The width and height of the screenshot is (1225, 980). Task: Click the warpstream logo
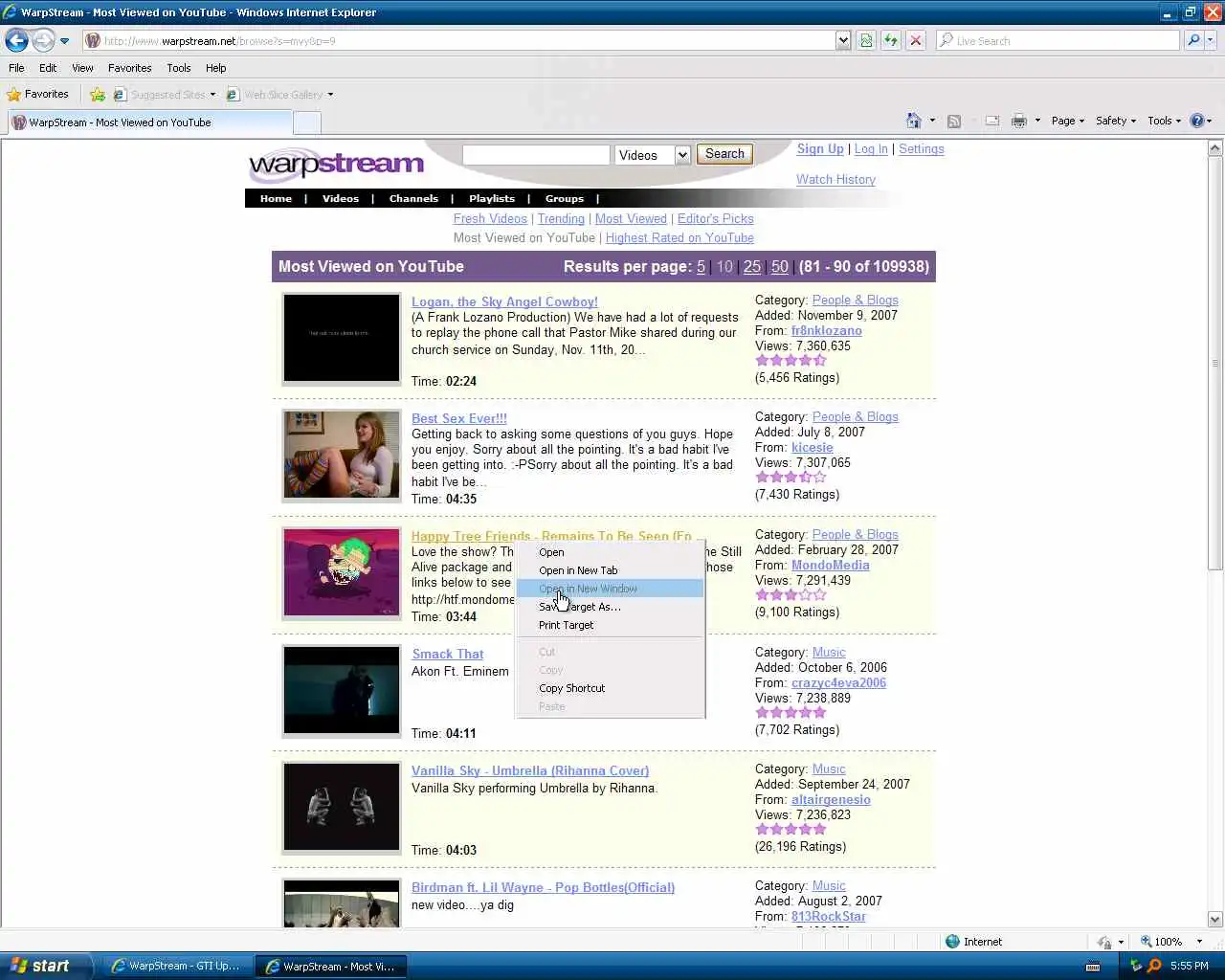coord(336,165)
